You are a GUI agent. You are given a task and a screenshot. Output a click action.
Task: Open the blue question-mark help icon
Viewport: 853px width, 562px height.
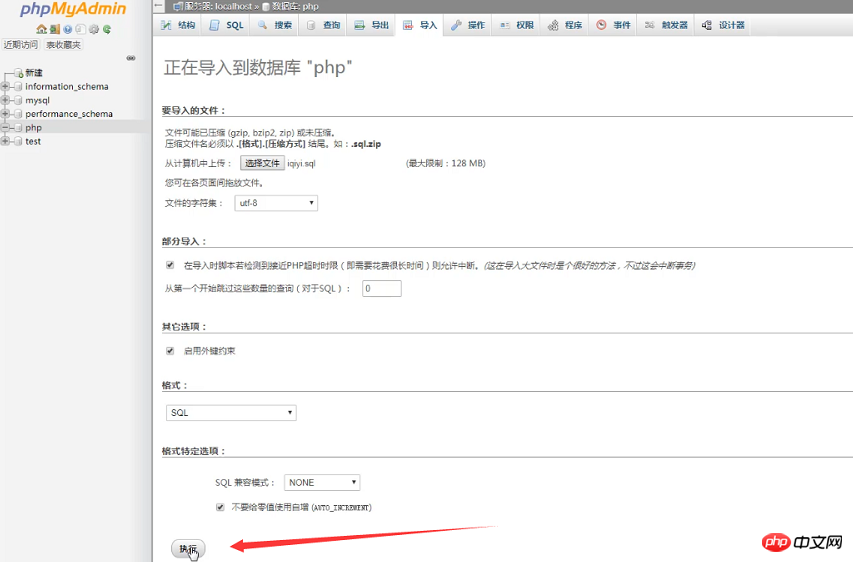pos(67,29)
